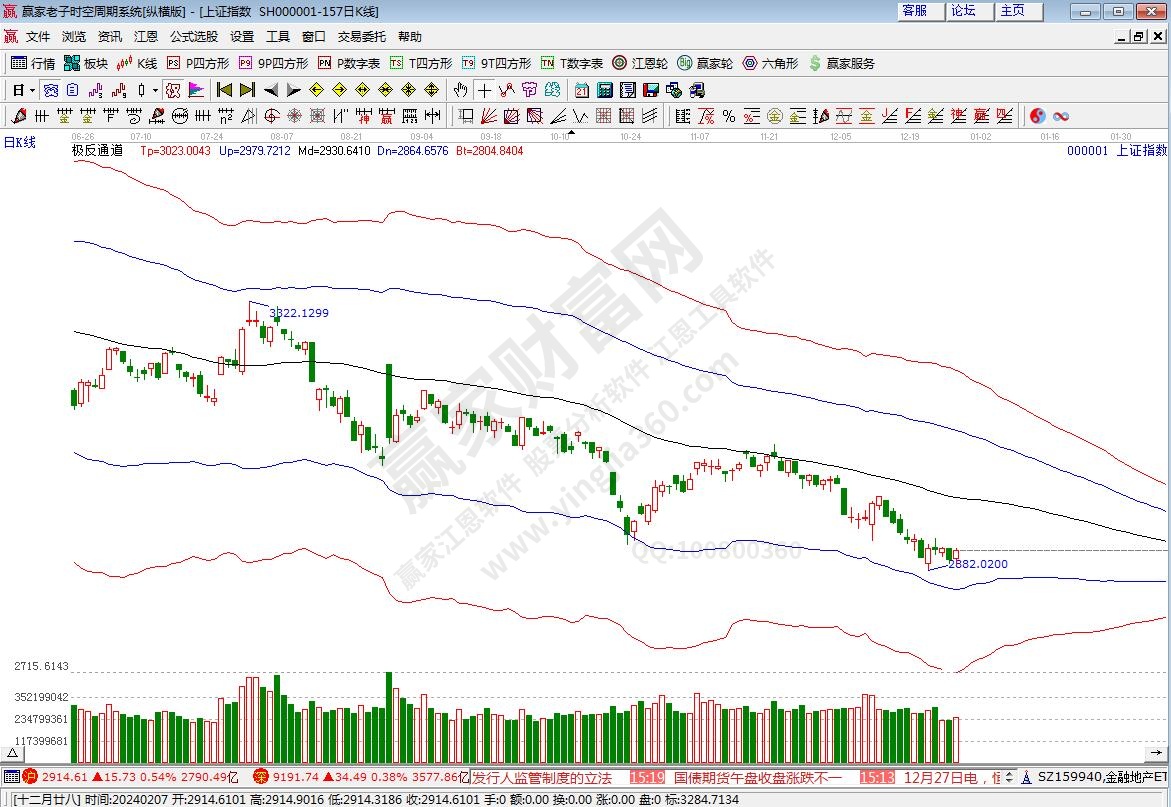
Task: Open the 公式选股 menu
Action: click(193, 36)
